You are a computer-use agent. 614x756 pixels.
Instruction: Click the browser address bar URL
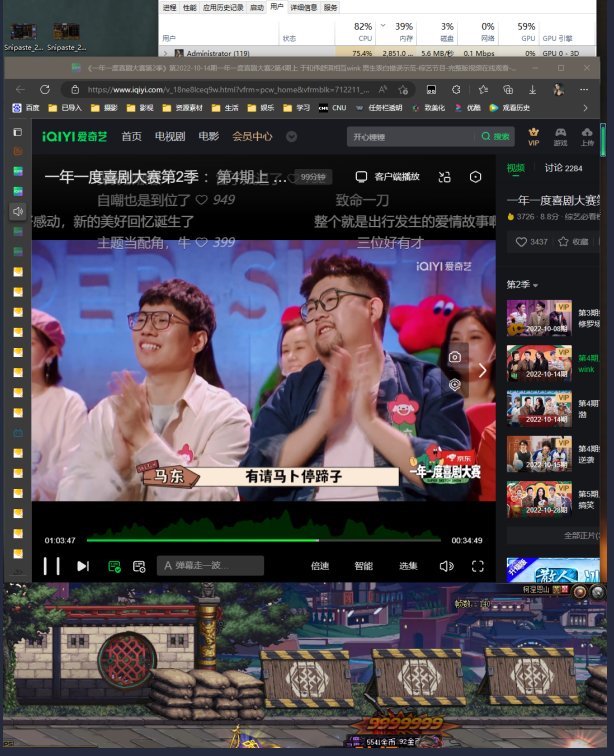click(229, 90)
